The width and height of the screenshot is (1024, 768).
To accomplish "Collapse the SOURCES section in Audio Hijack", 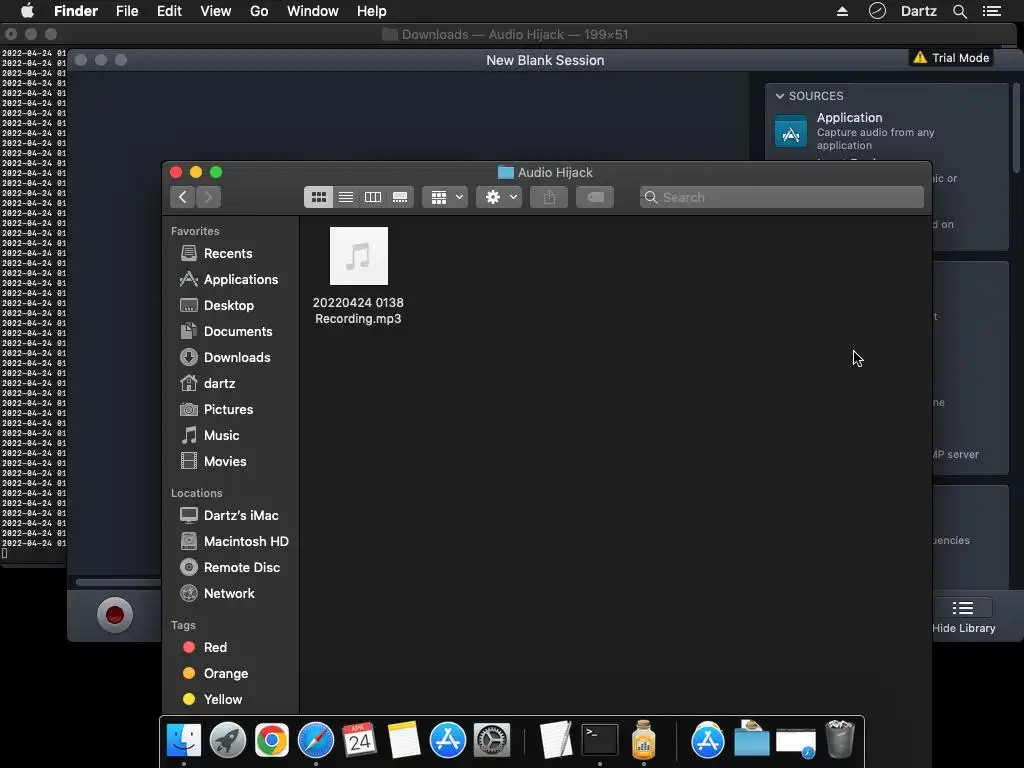I will click(780, 96).
